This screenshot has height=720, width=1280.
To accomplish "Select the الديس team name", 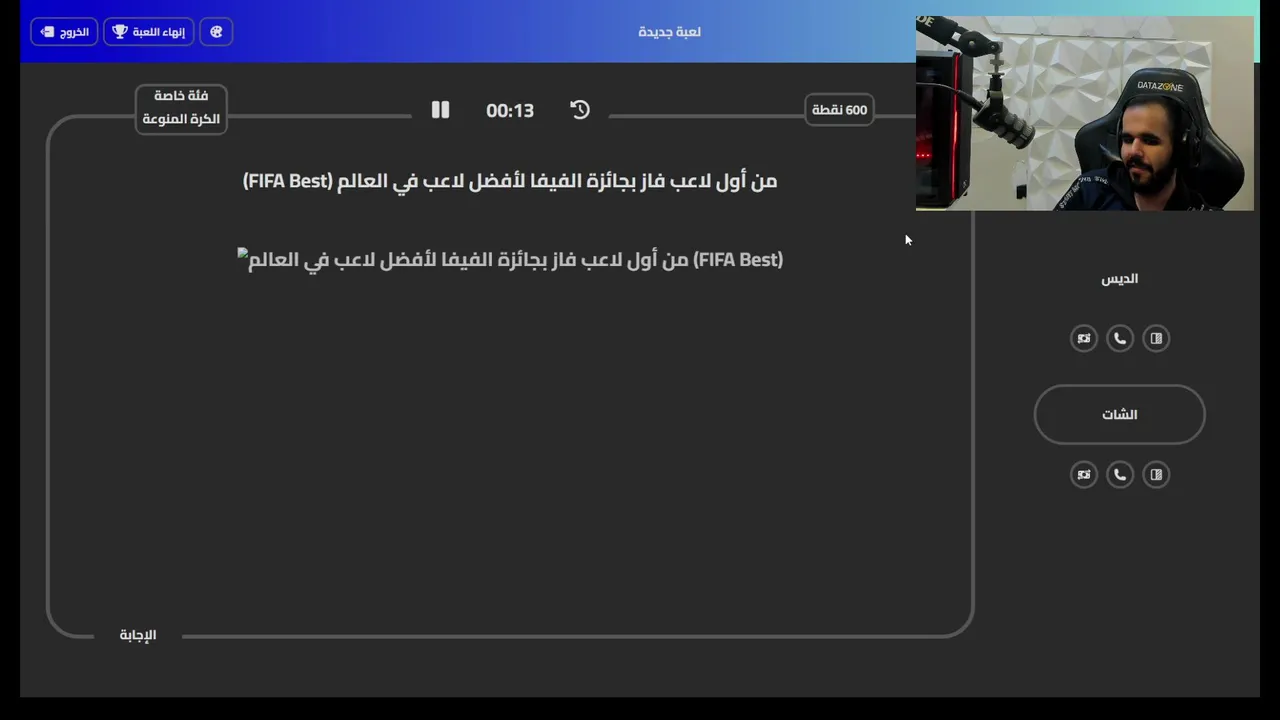I will pos(1119,279).
